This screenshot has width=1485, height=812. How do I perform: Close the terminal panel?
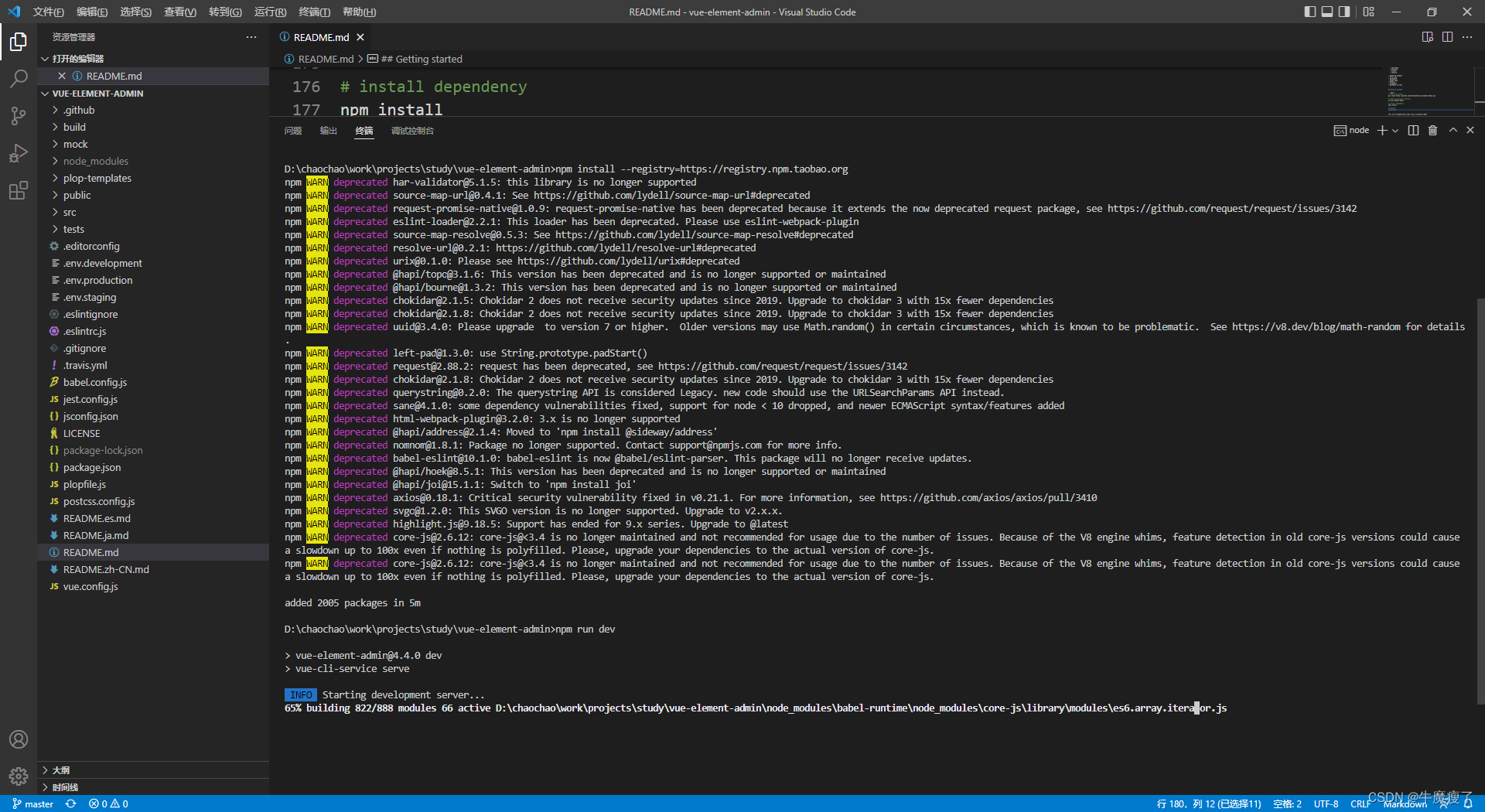click(x=1470, y=130)
